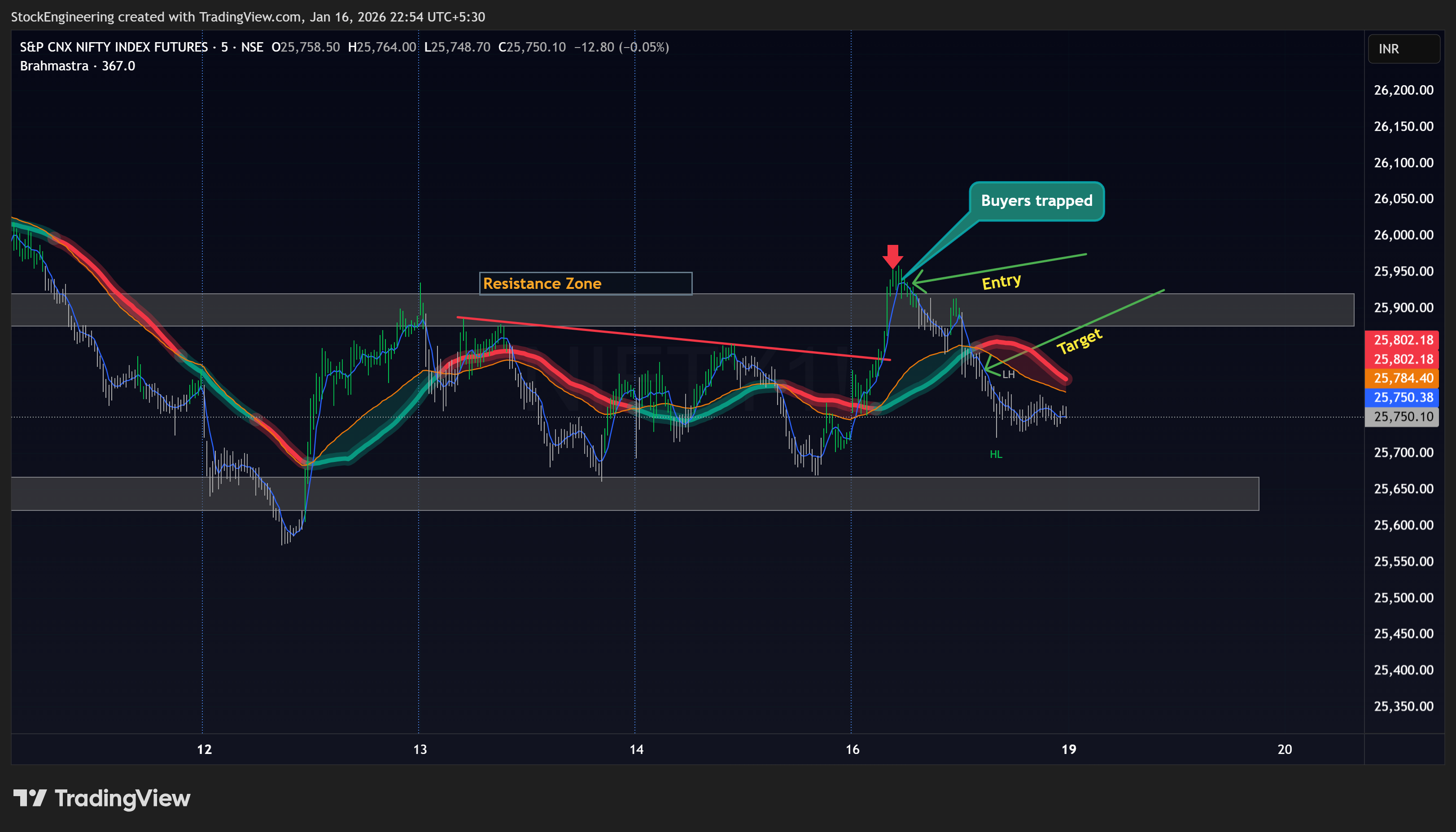Click the yellow Entry annotation label
Screen dimensions: 1456x832
(x=1001, y=282)
